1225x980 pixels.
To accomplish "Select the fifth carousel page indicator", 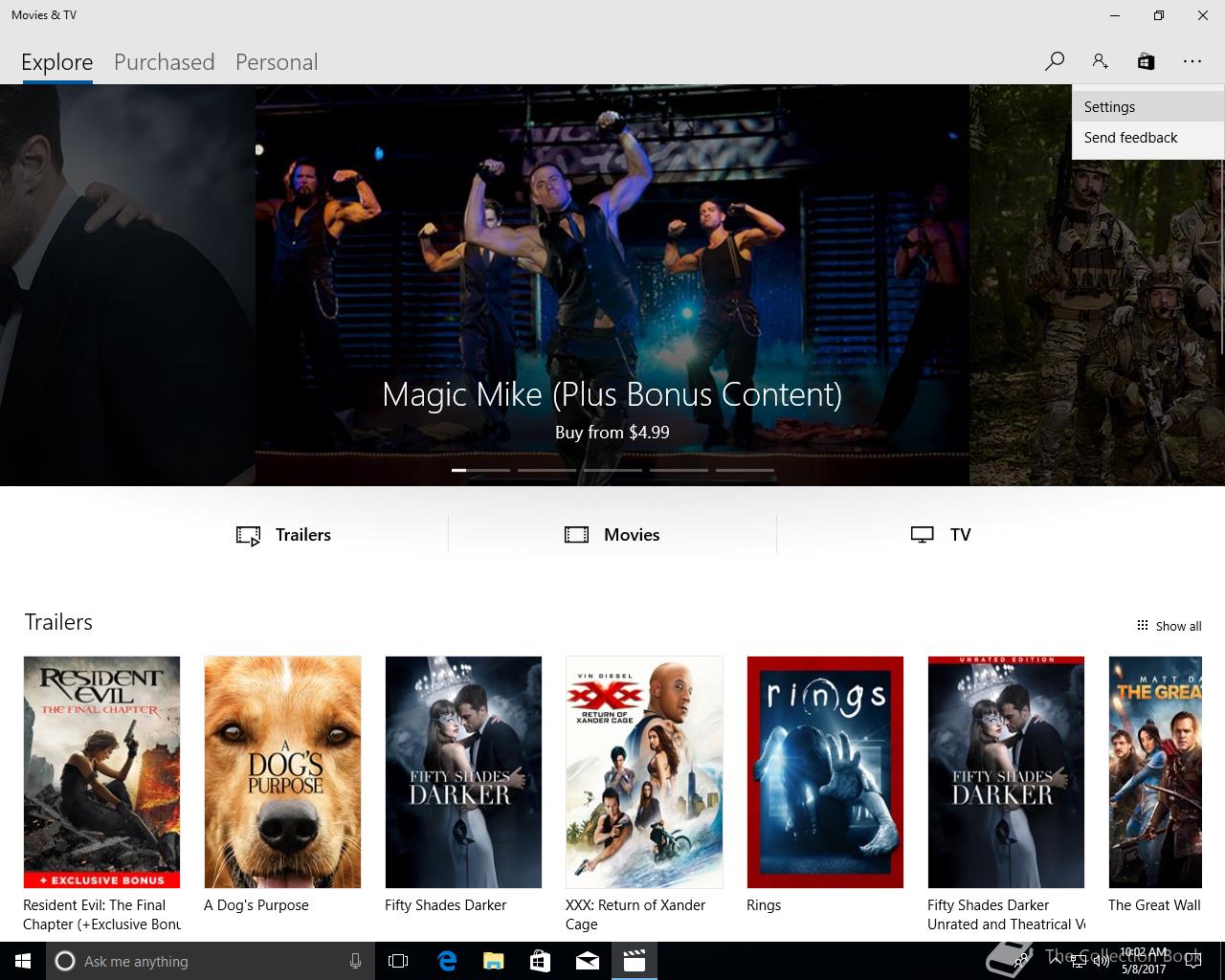I will coord(745,470).
